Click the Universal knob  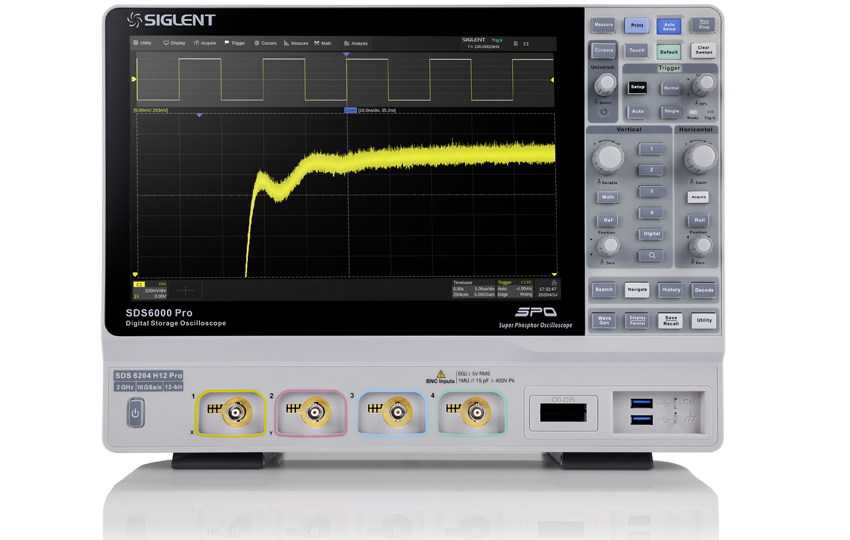604,83
